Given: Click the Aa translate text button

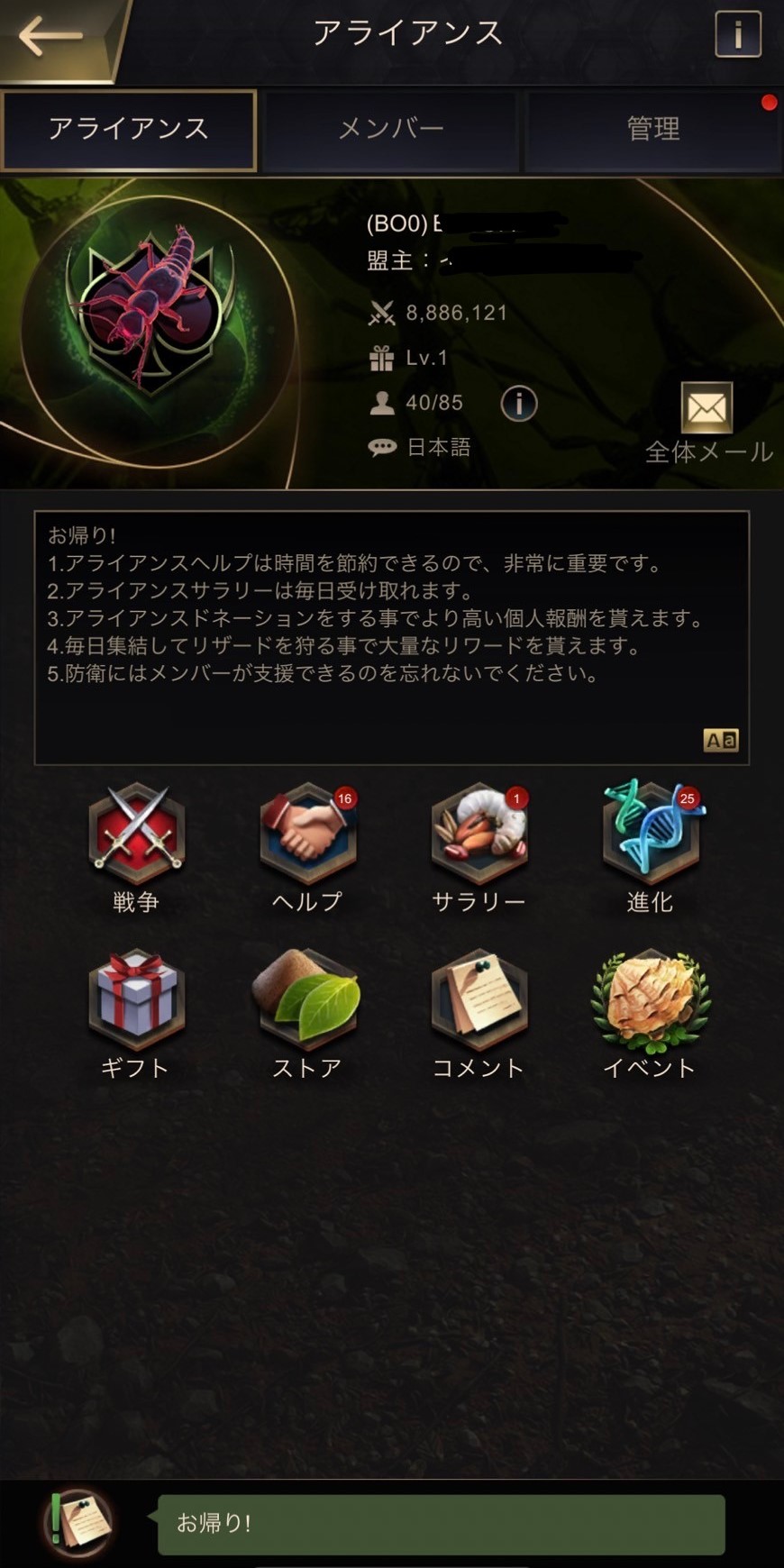Looking at the screenshot, I should pyautogui.click(x=721, y=740).
